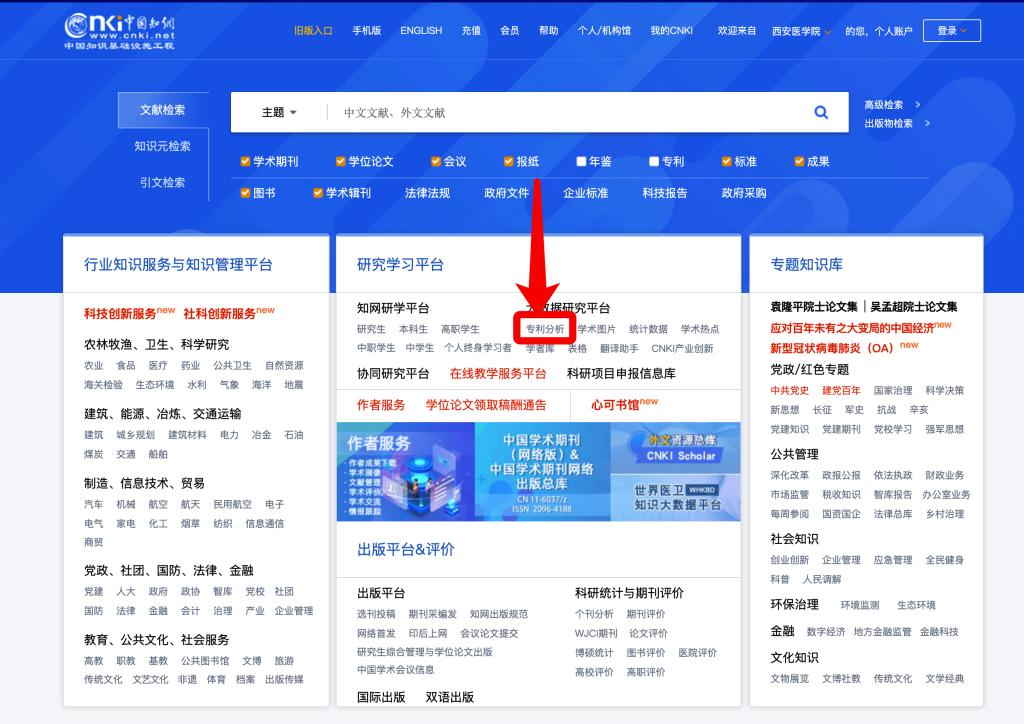This screenshot has width=1024, height=724.
Task: Open the 新型冠状病毒肺炎 (OA) link
Action: (831, 348)
